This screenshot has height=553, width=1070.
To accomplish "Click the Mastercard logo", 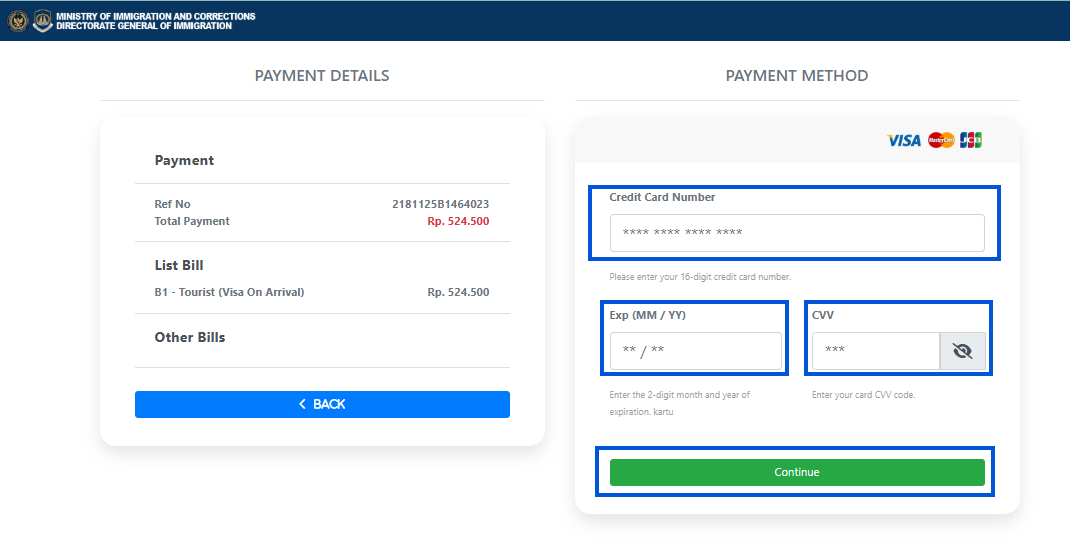I will click(x=941, y=140).
